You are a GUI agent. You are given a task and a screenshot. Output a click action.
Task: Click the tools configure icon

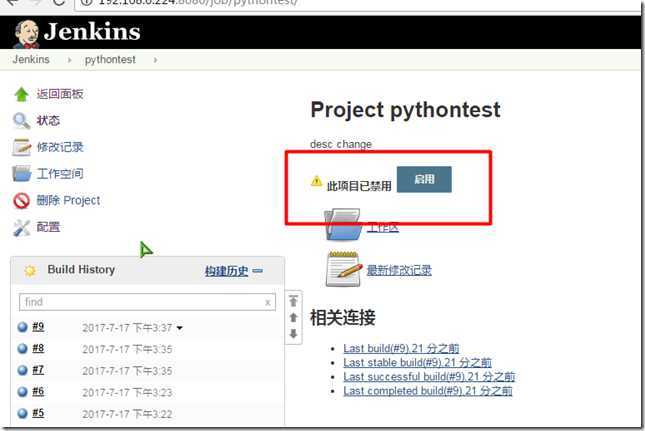tap(21, 227)
